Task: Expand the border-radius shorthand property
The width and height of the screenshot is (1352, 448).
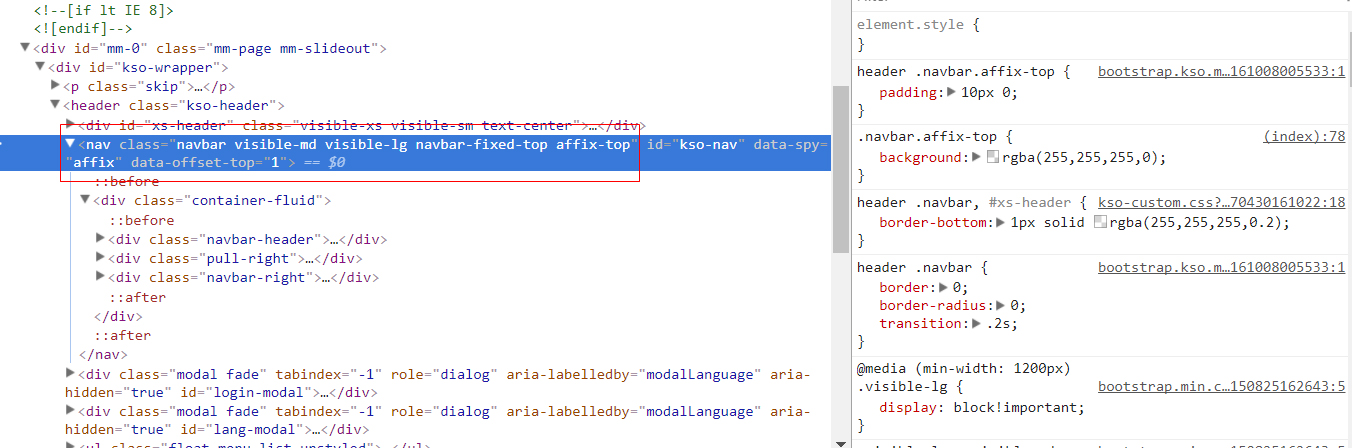Action: tap(1001, 306)
